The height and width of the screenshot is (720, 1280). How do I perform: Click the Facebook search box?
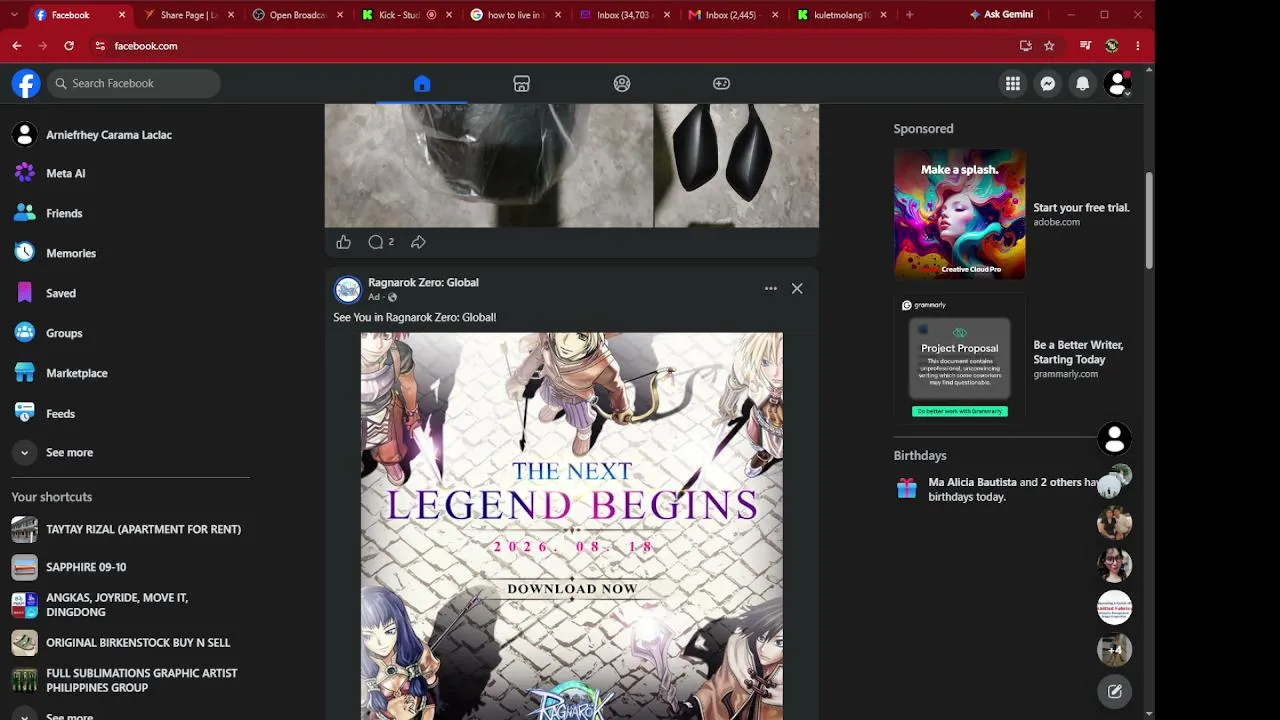(x=134, y=83)
